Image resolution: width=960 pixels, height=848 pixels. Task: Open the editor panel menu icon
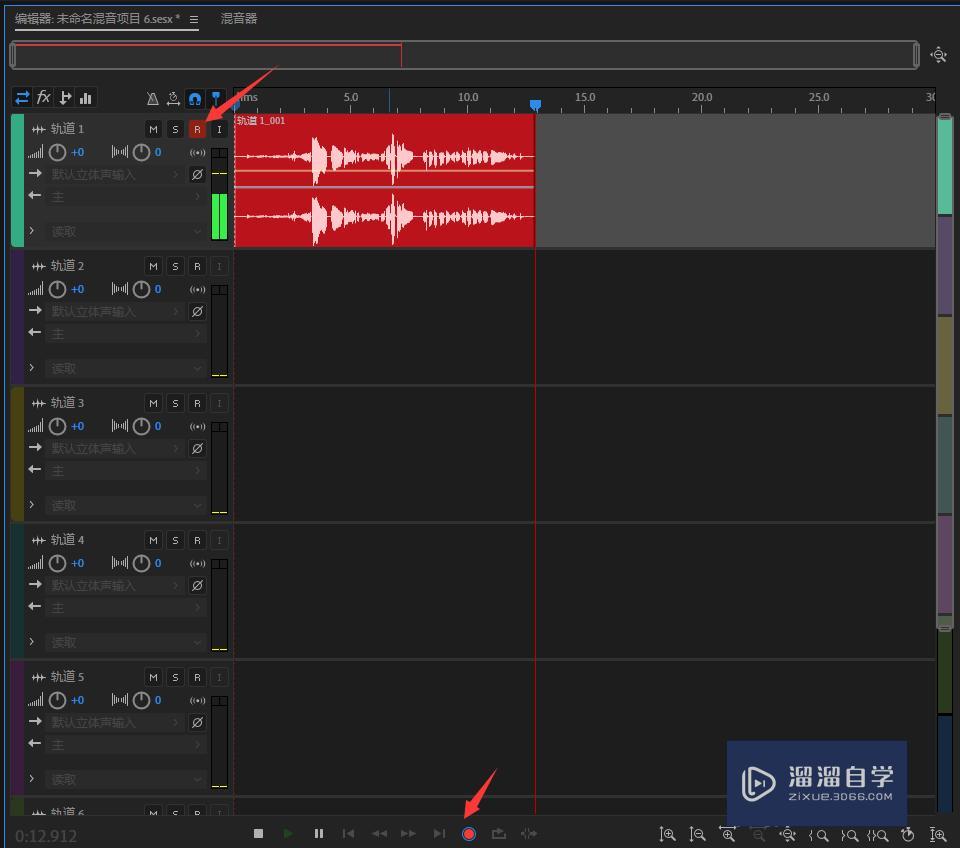pos(193,20)
